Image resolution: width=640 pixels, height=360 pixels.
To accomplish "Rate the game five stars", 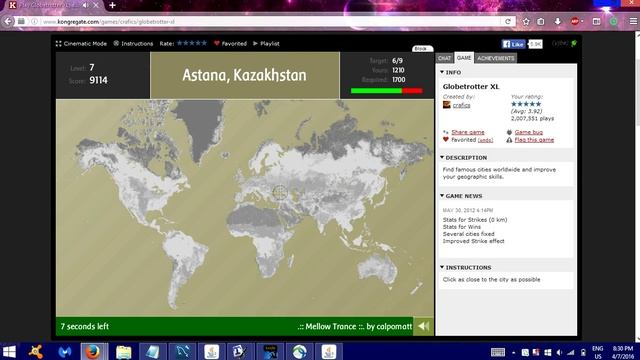I will coord(204,43).
